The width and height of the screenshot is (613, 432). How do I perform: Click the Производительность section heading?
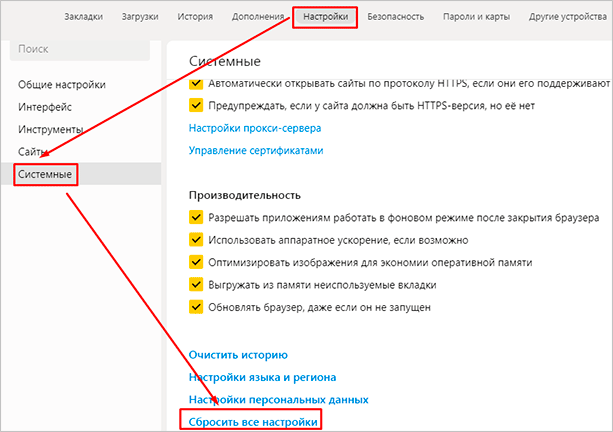pos(245,195)
